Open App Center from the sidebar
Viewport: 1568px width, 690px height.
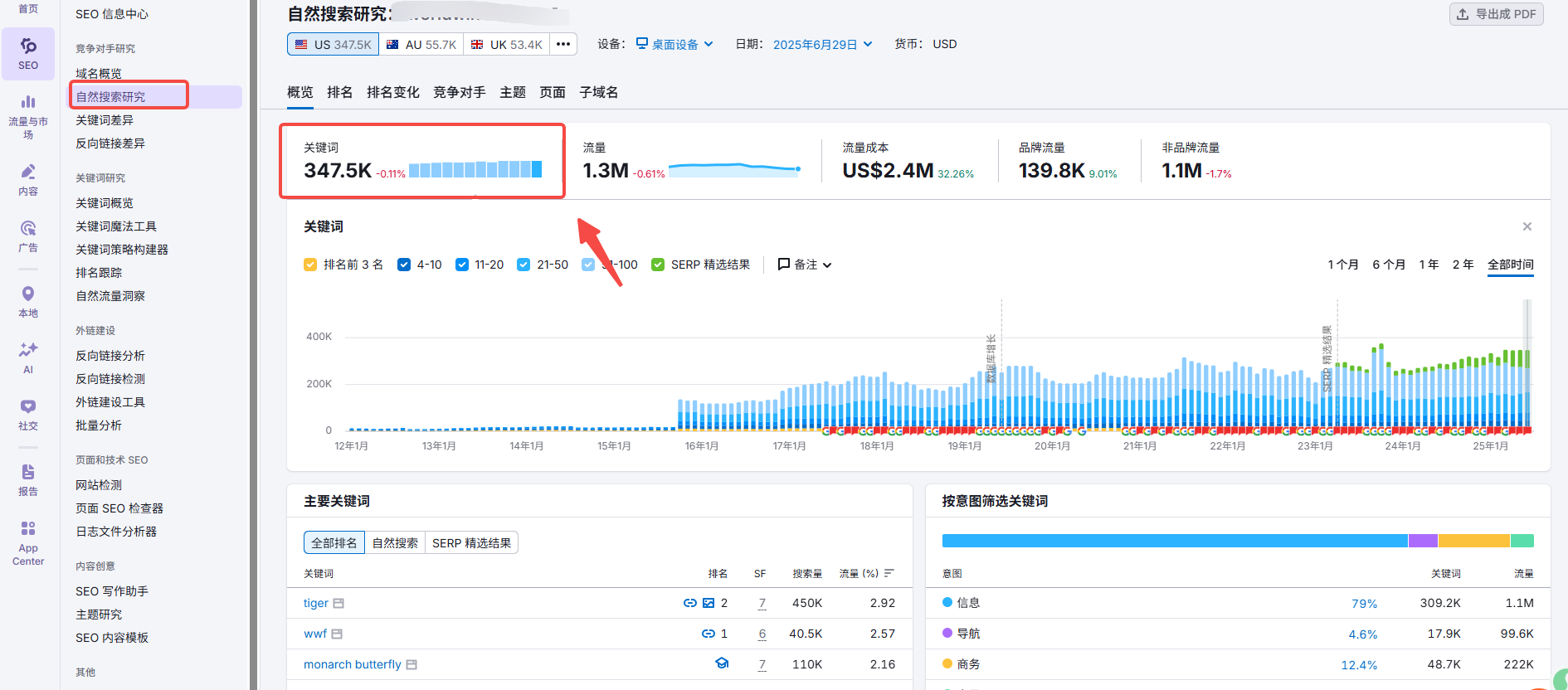pos(28,542)
